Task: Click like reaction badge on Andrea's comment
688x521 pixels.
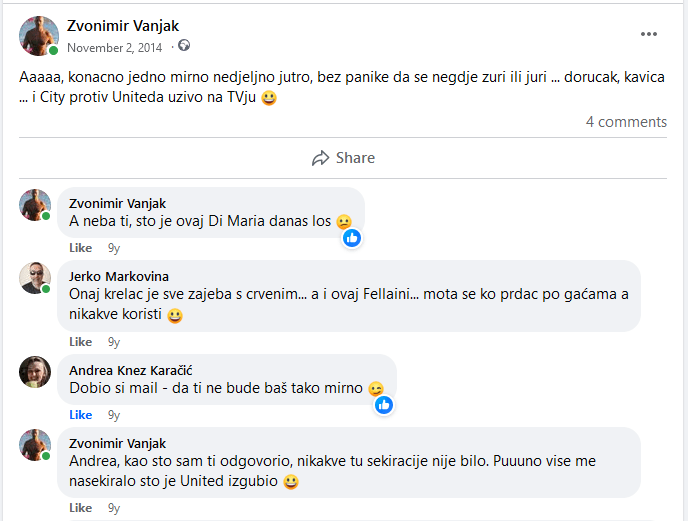Action: click(x=384, y=405)
